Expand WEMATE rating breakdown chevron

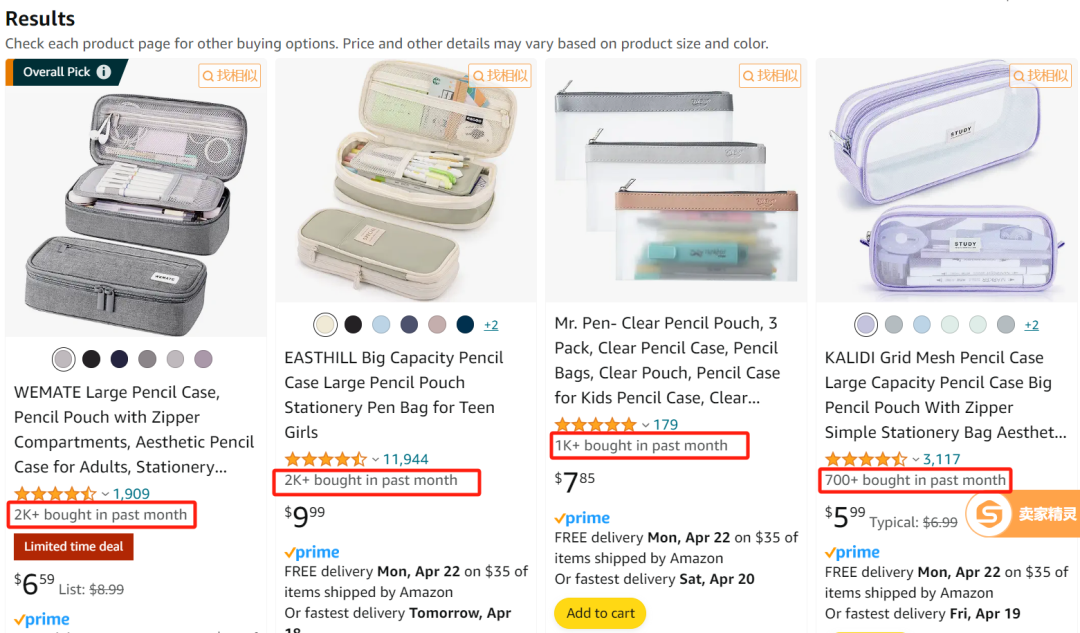(105, 494)
